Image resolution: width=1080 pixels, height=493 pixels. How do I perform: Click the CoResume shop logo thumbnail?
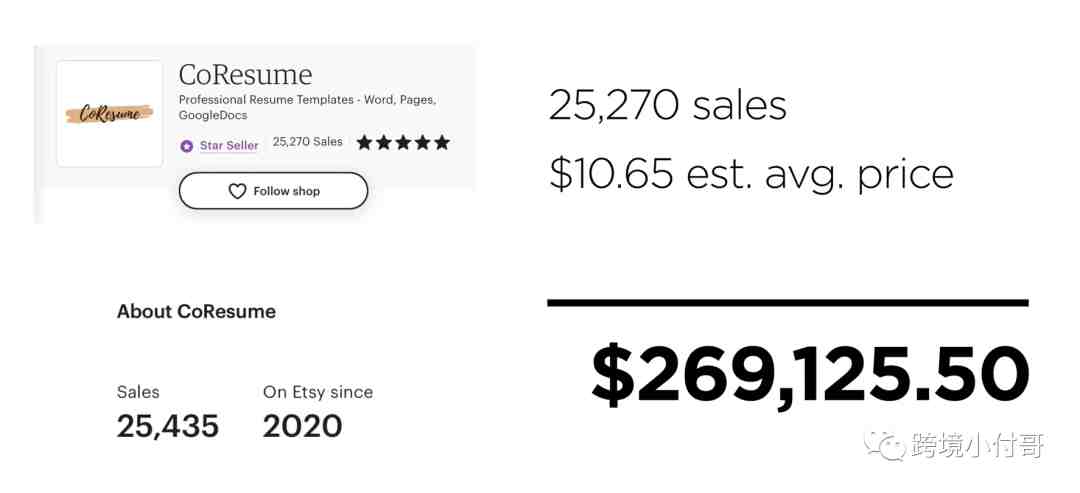coord(110,114)
